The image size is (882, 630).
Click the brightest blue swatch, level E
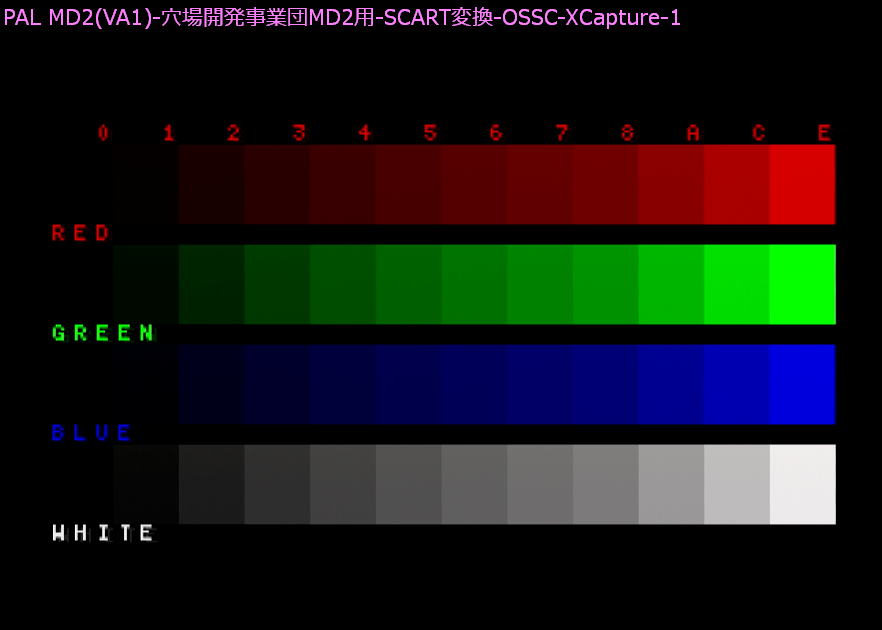803,384
